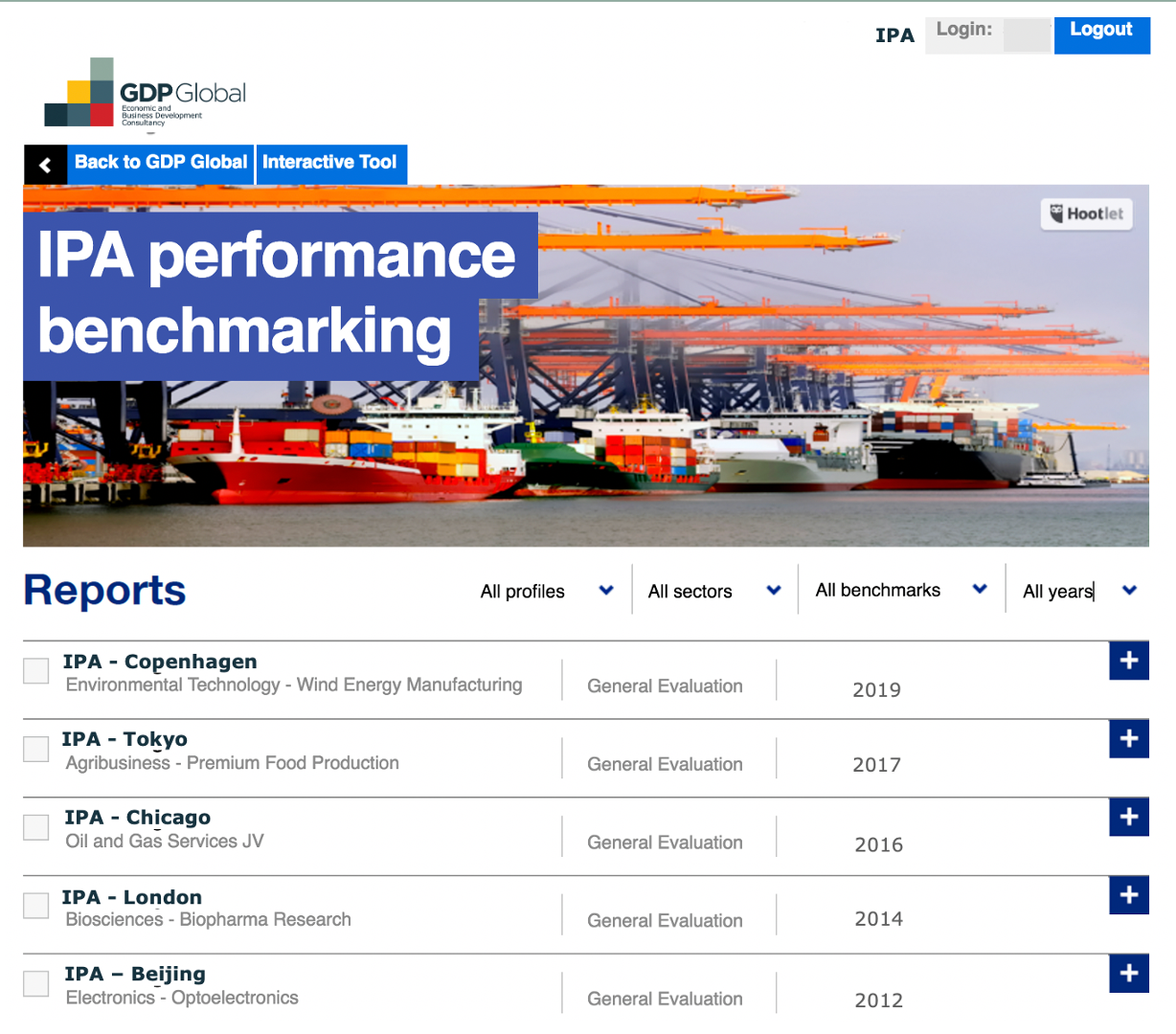
Task: Enable the IPA London report checkbox
Action: click(36, 906)
